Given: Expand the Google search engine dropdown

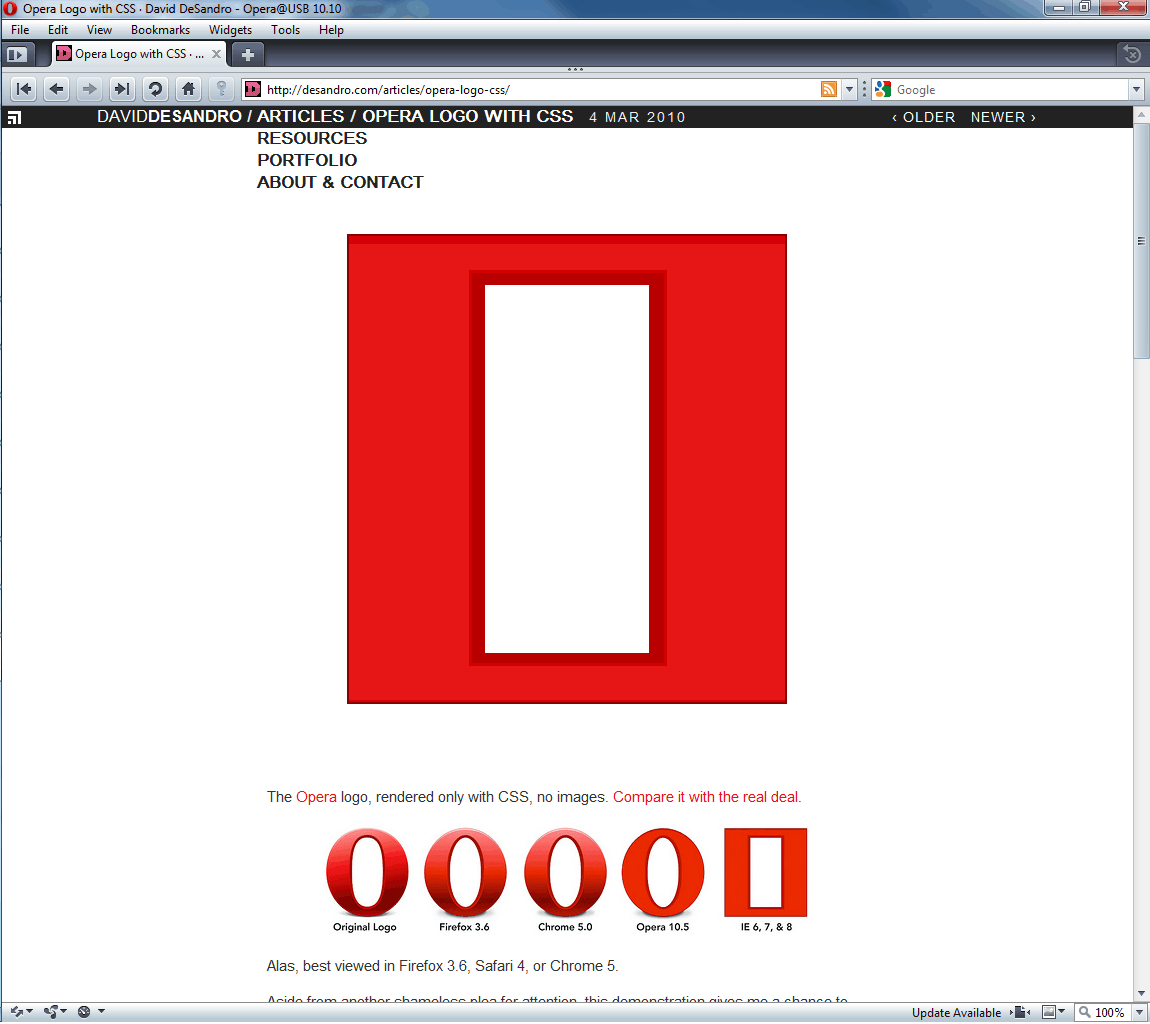Looking at the screenshot, I should tap(1136, 89).
